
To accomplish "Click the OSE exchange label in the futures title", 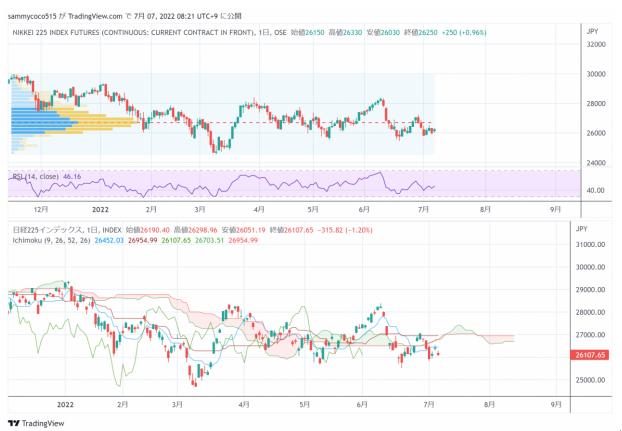I will (x=280, y=33).
